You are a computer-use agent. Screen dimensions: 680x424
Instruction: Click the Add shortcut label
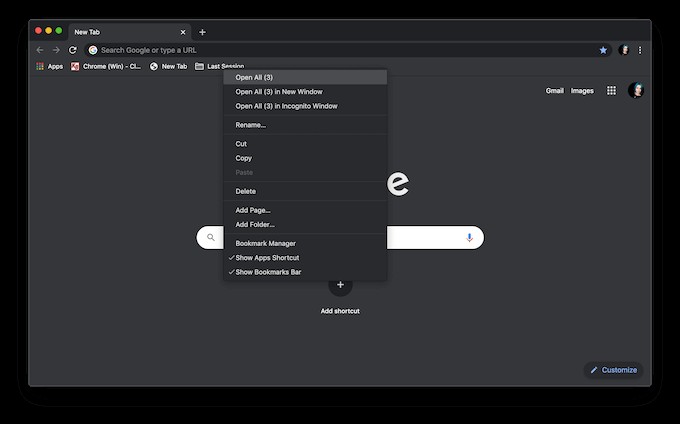340,311
